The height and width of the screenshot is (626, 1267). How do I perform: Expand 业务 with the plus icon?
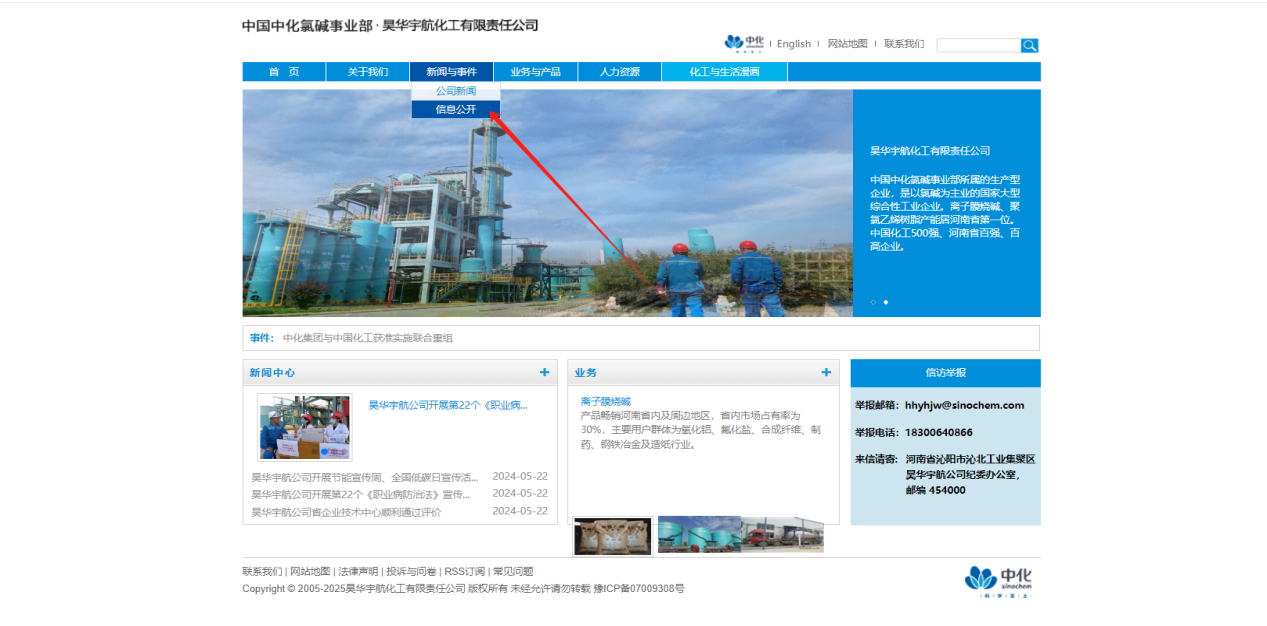826,372
